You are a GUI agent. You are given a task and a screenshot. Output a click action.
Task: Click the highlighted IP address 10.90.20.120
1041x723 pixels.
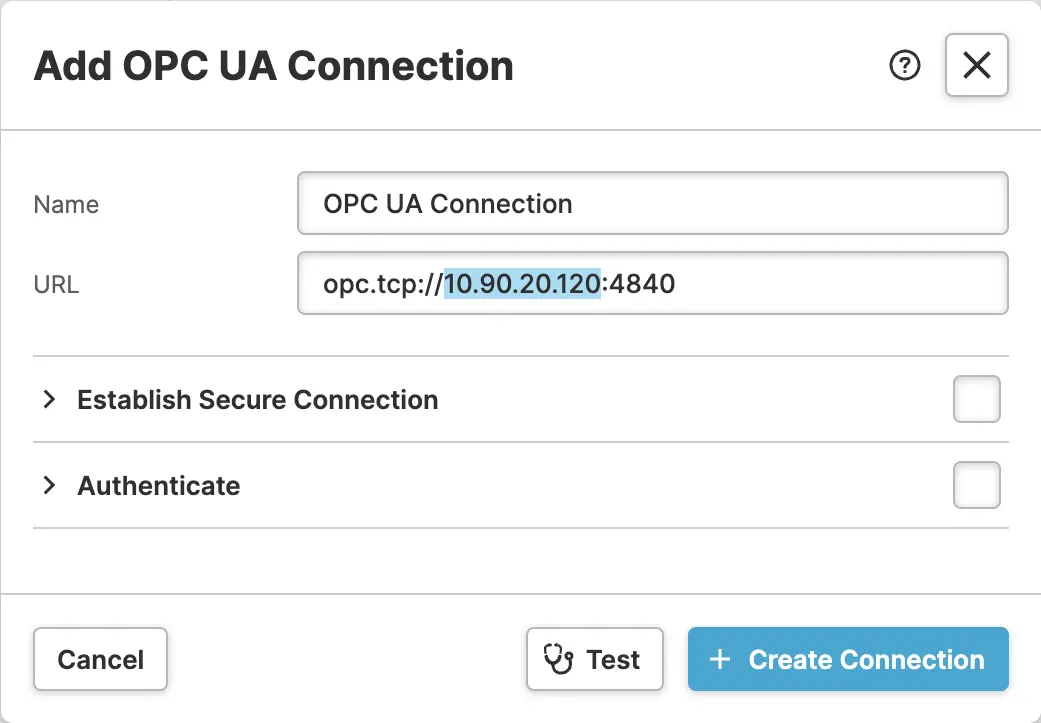522,285
